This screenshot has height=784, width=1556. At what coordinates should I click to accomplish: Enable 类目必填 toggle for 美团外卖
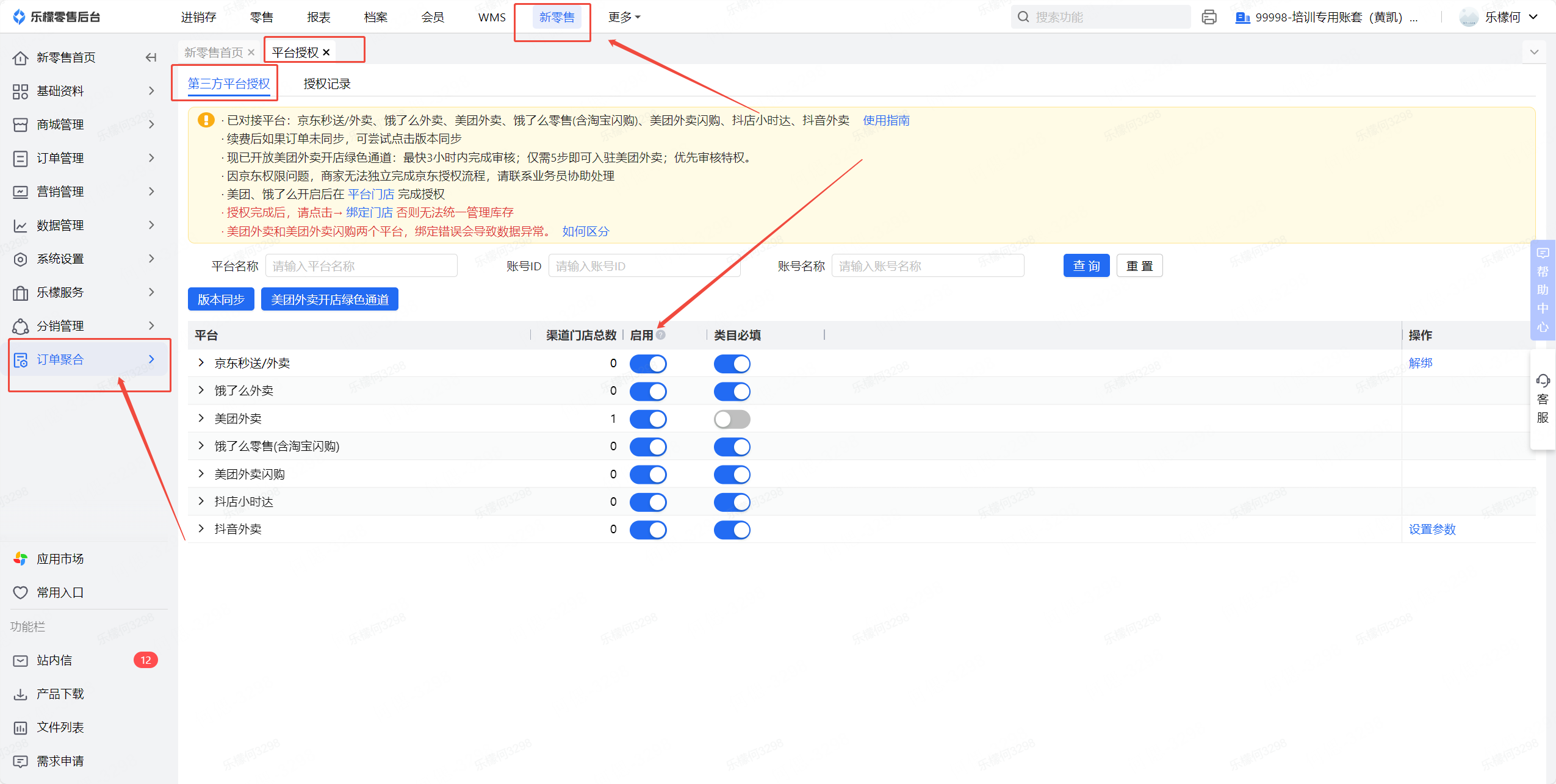(x=732, y=419)
